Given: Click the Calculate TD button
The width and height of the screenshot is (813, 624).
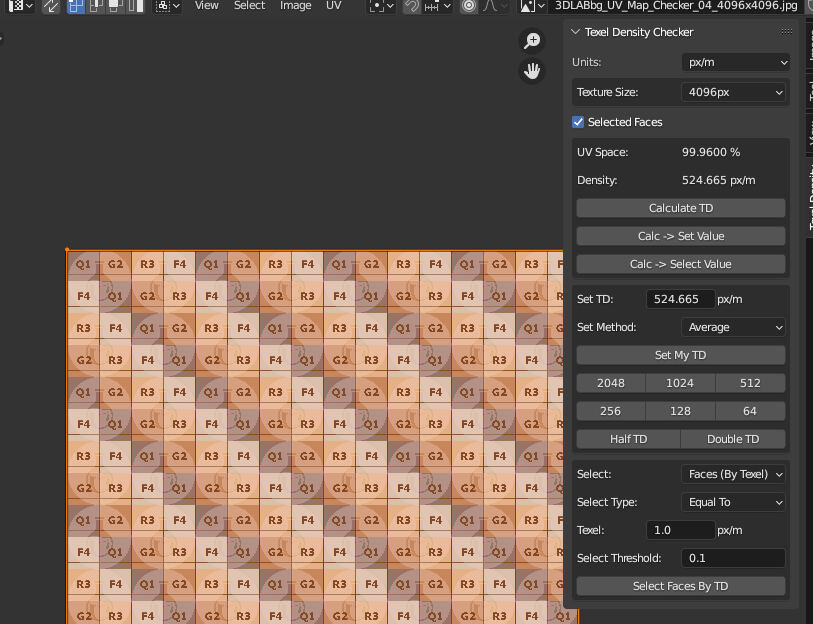Looking at the screenshot, I should pos(680,208).
